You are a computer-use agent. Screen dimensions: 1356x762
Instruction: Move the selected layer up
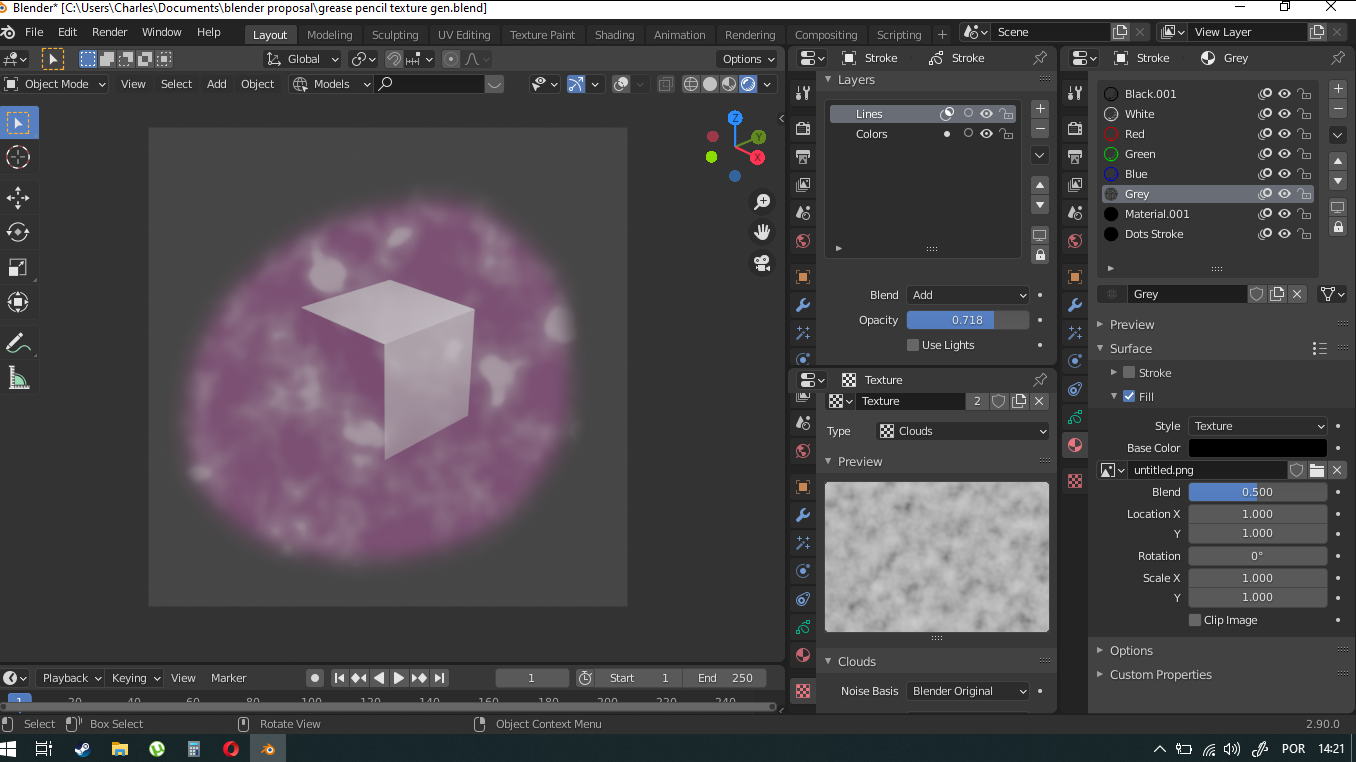pos(1040,185)
